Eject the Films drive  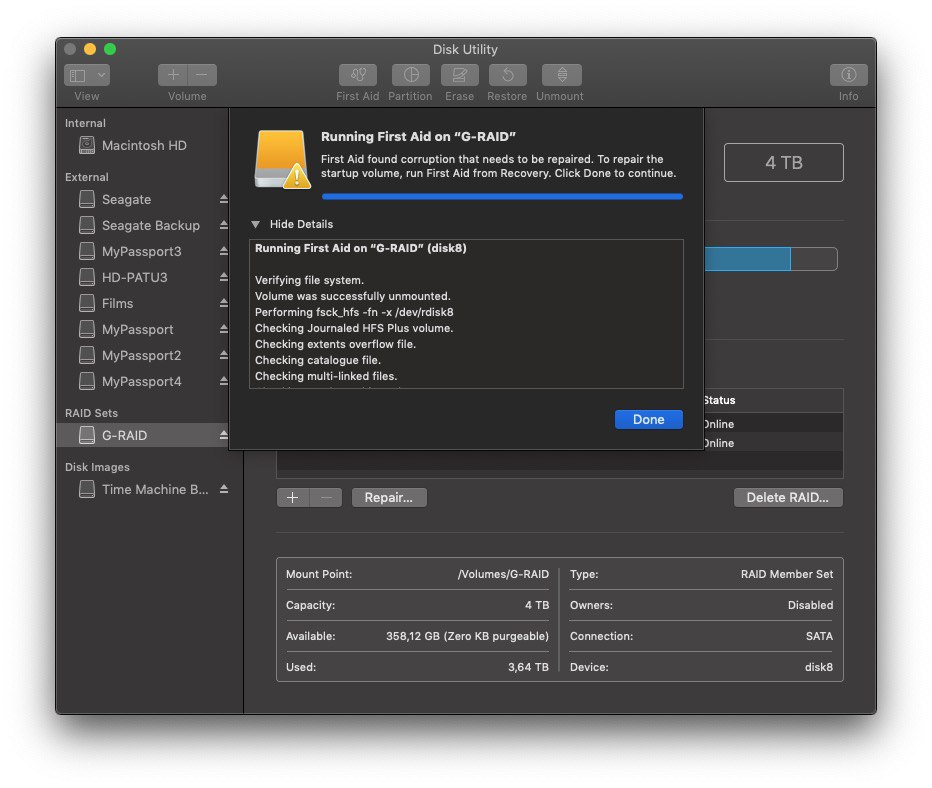click(223, 303)
